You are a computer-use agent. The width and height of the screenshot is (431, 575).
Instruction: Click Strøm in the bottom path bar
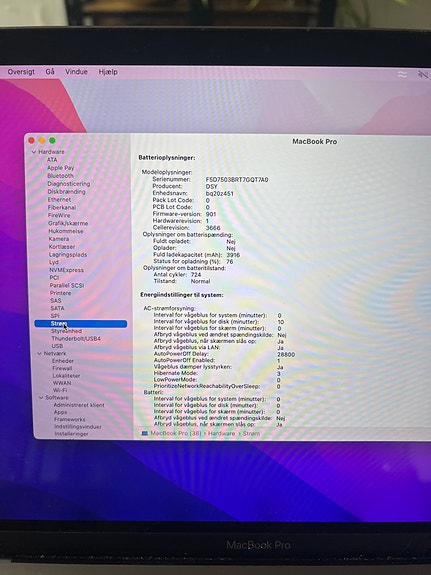pos(251,433)
